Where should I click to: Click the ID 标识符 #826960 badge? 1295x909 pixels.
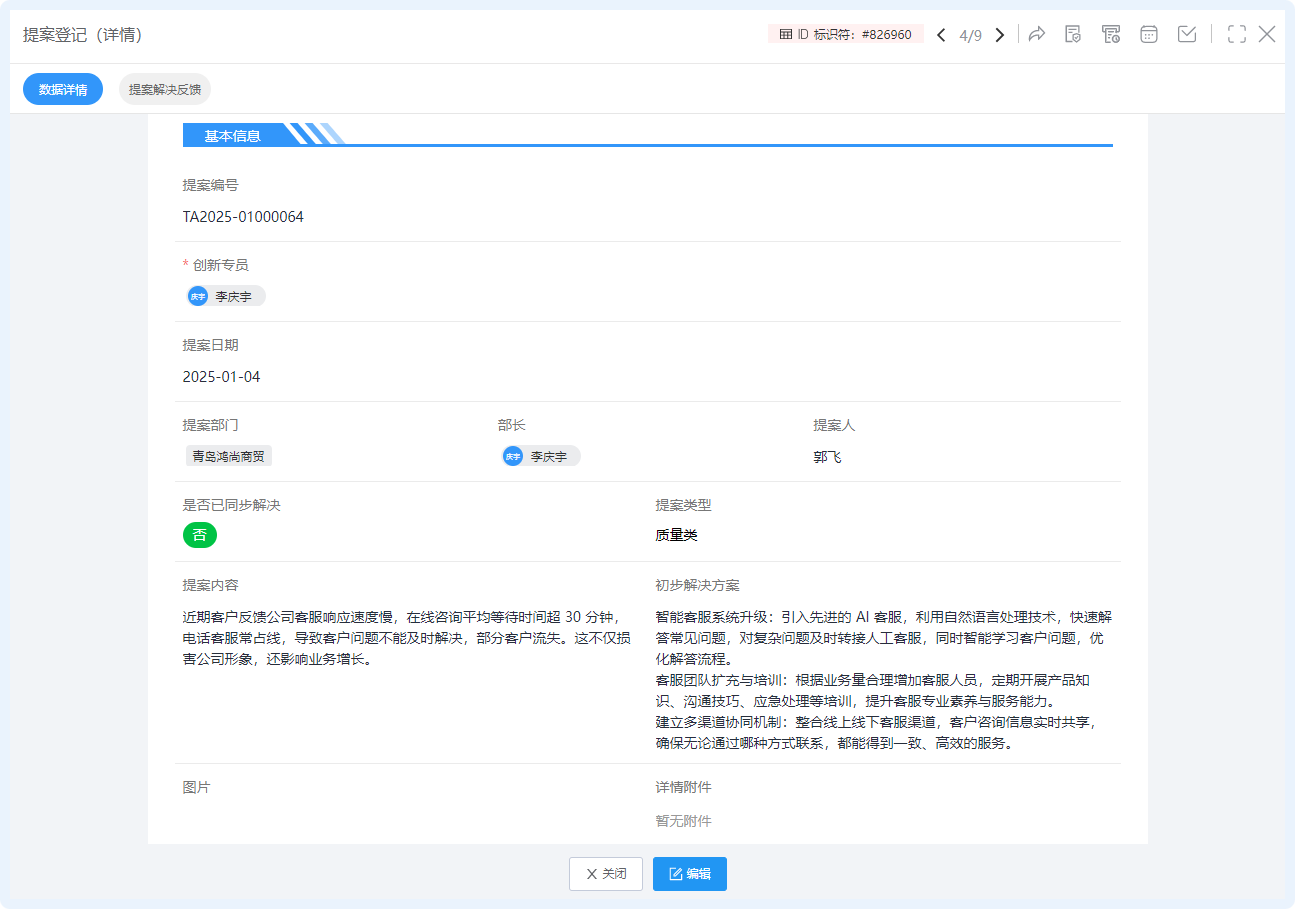point(845,35)
